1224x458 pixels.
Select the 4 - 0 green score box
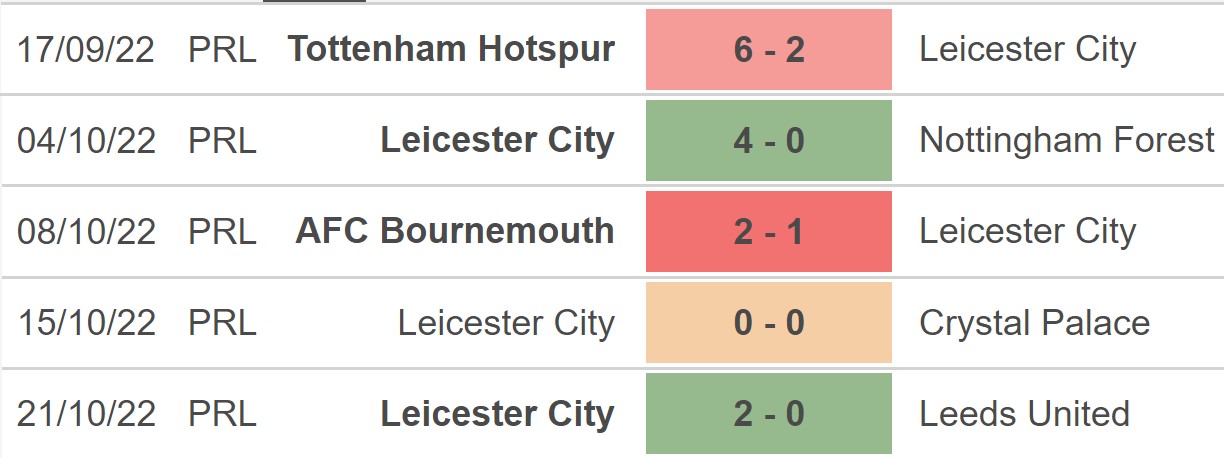tap(769, 140)
